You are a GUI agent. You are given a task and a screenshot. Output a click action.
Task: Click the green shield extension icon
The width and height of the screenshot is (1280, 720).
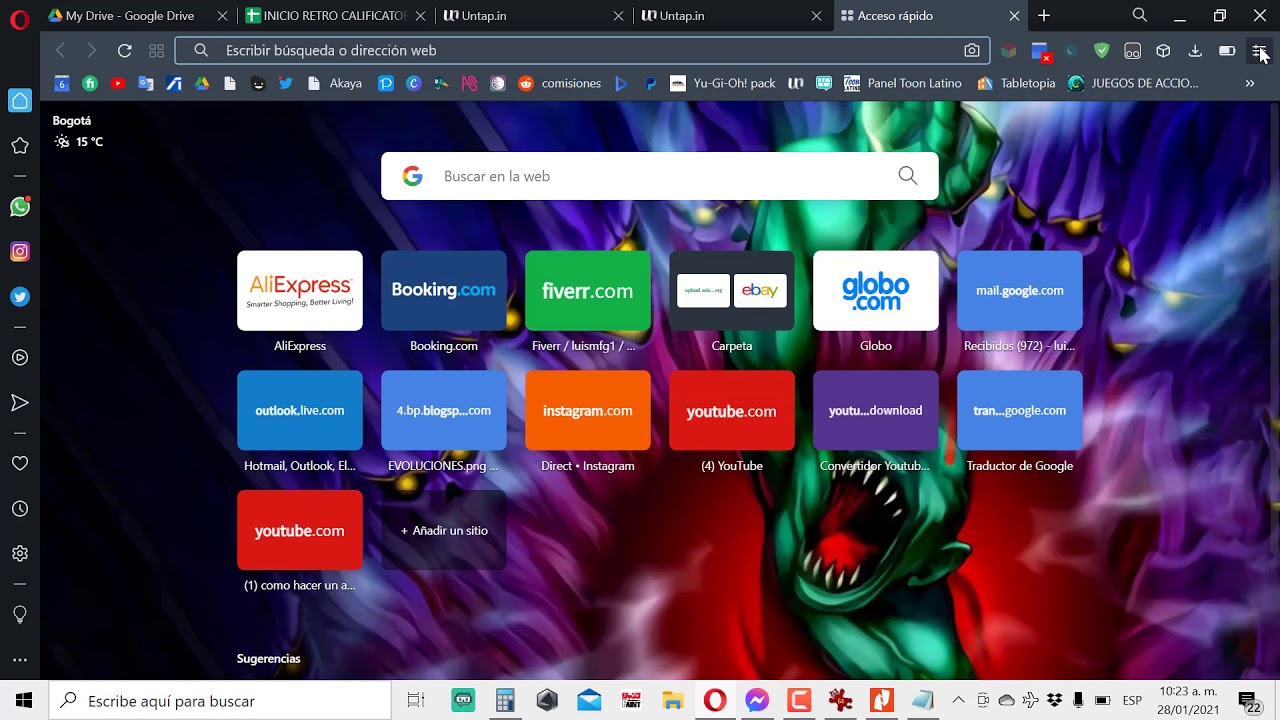(1102, 50)
